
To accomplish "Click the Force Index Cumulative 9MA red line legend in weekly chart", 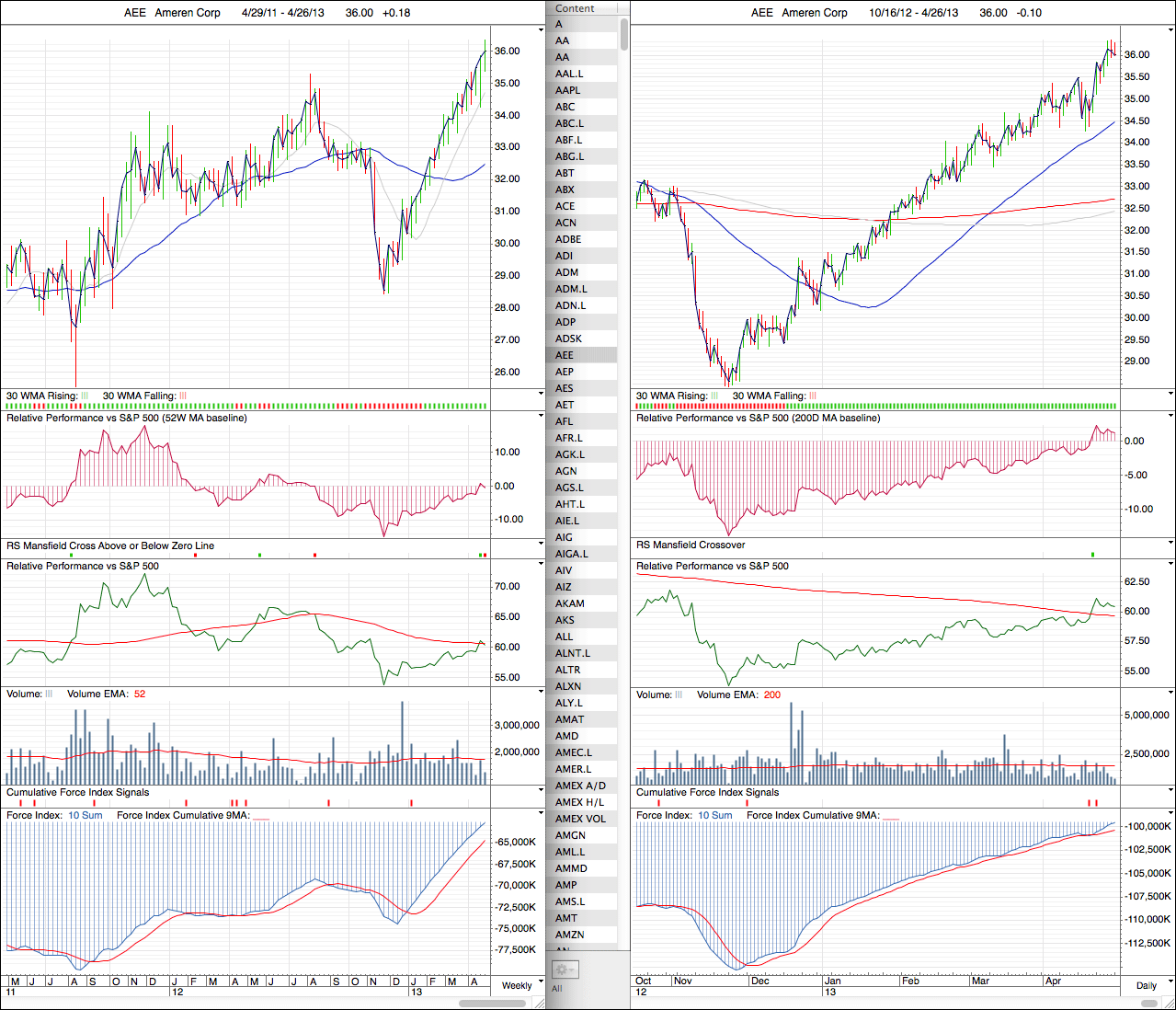I will [261, 816].
